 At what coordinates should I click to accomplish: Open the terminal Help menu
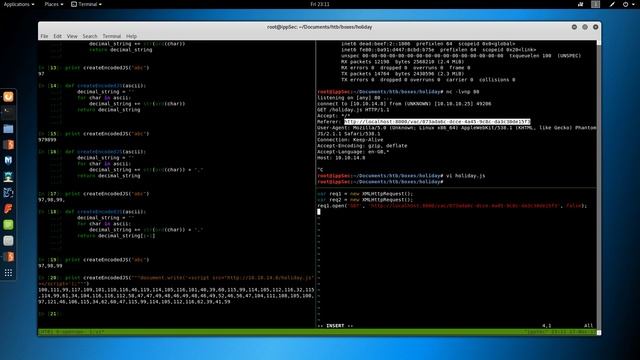(131, 36)
